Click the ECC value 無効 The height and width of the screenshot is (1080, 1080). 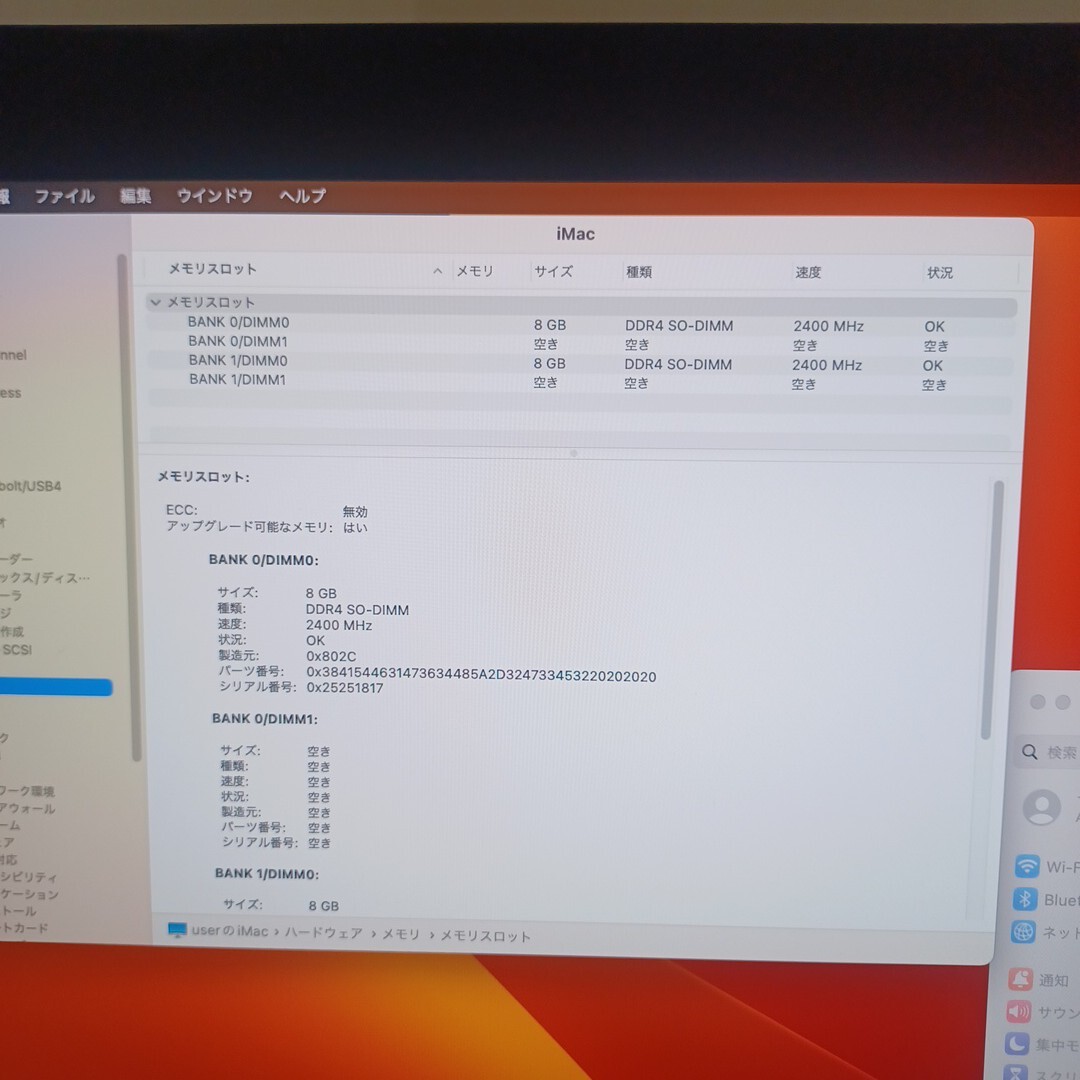point(355,511)
